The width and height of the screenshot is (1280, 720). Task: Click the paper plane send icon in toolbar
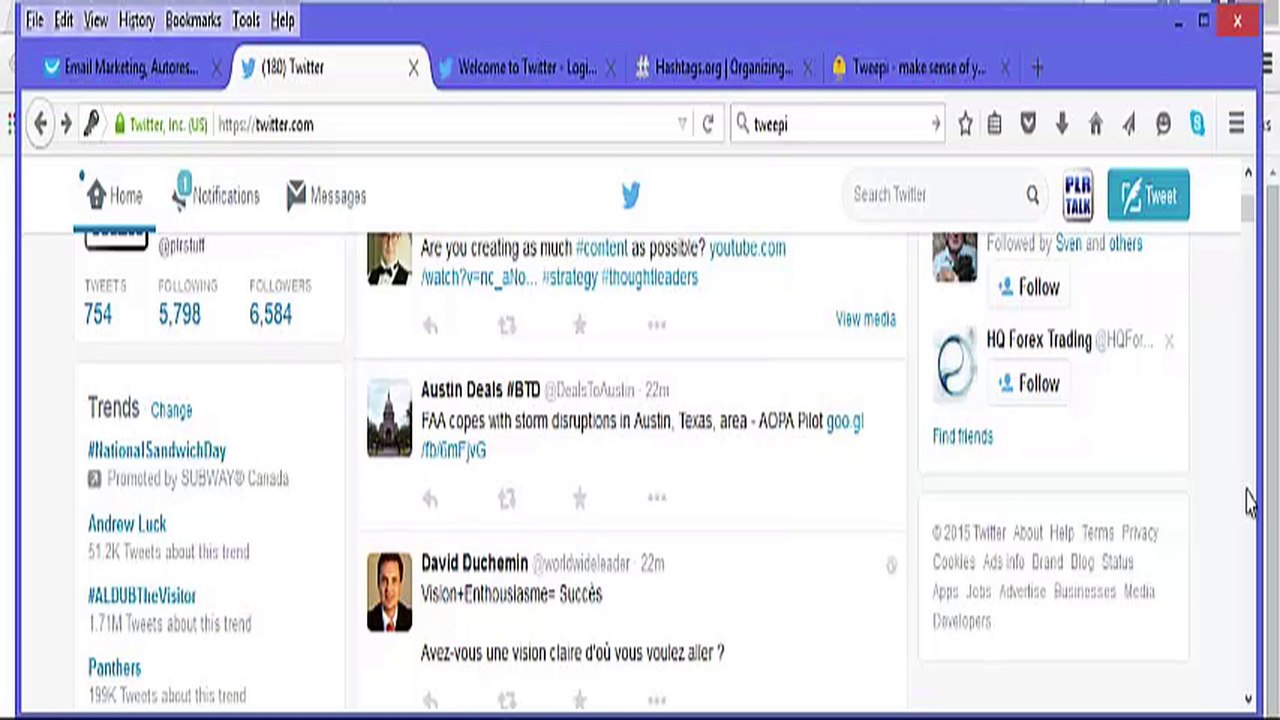1129,124
